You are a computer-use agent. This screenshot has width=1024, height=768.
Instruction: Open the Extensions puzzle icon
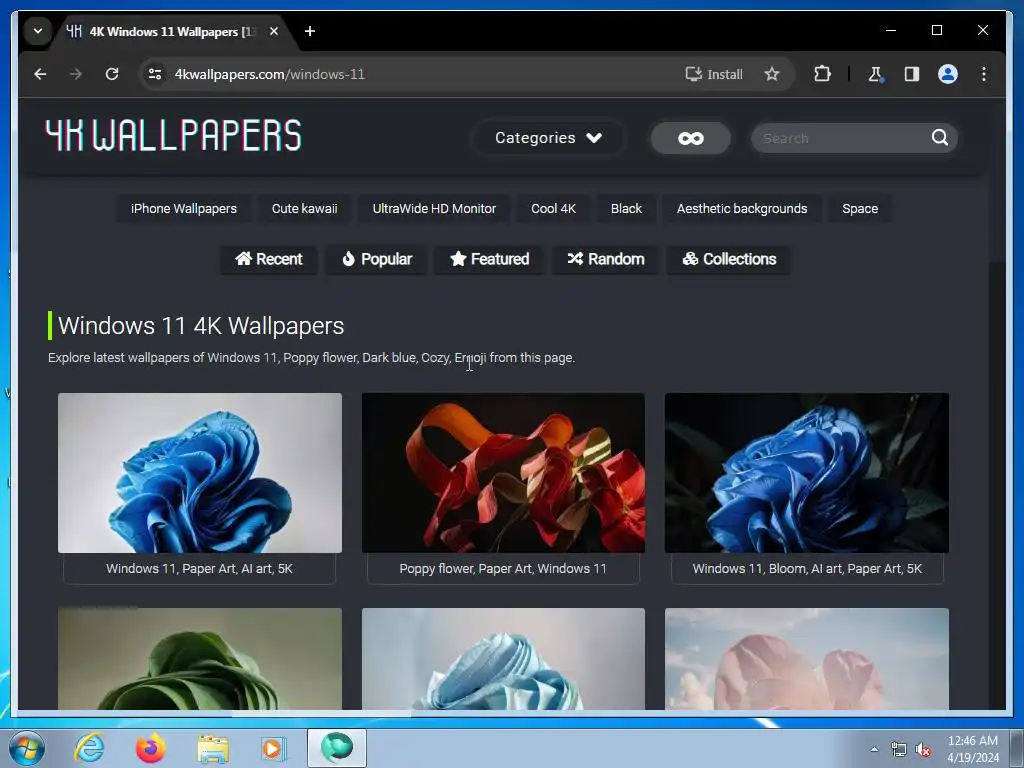[822, 74]
